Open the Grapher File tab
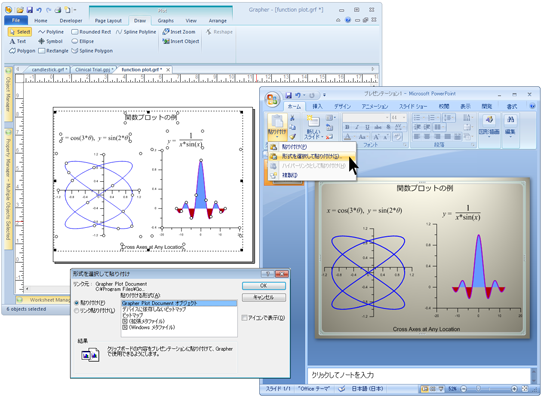 (16, 20)
